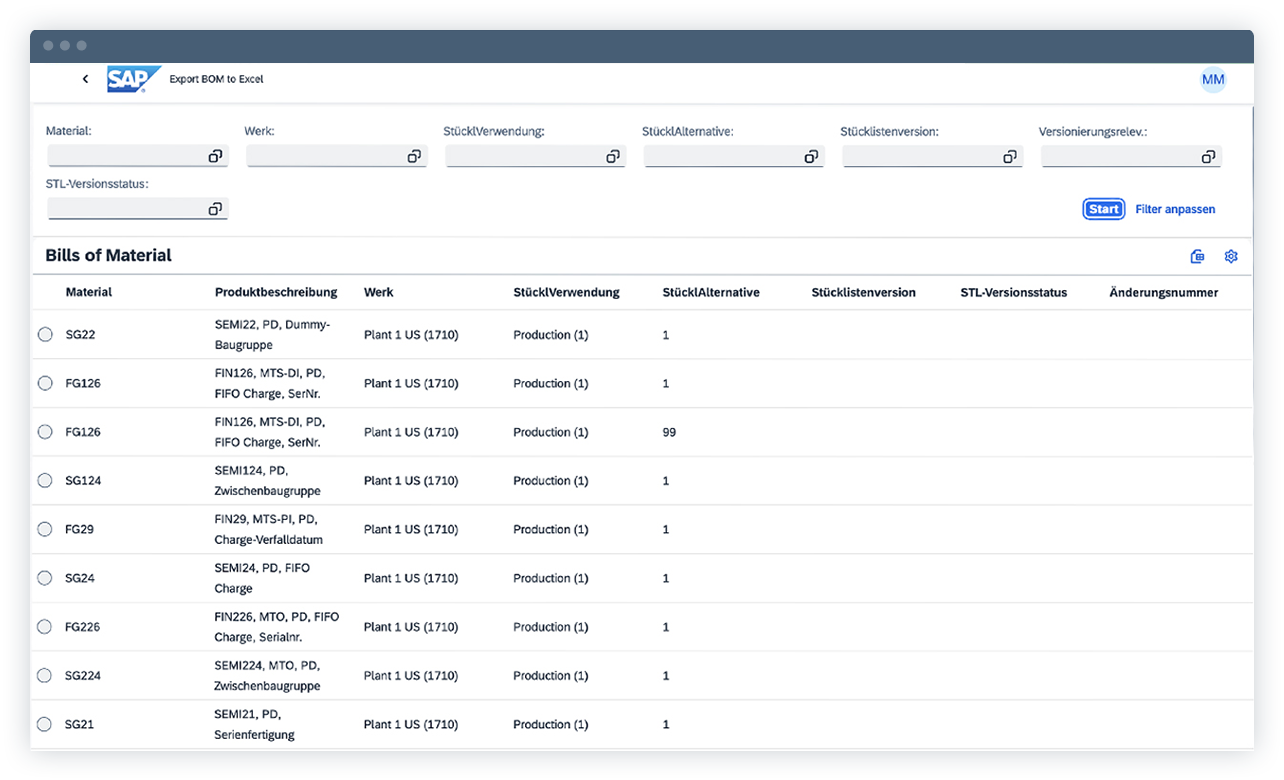Click the Export BOM to Excel title
Image resolution: width=1284 pixels, height=780 pixels.
[217, 78]
